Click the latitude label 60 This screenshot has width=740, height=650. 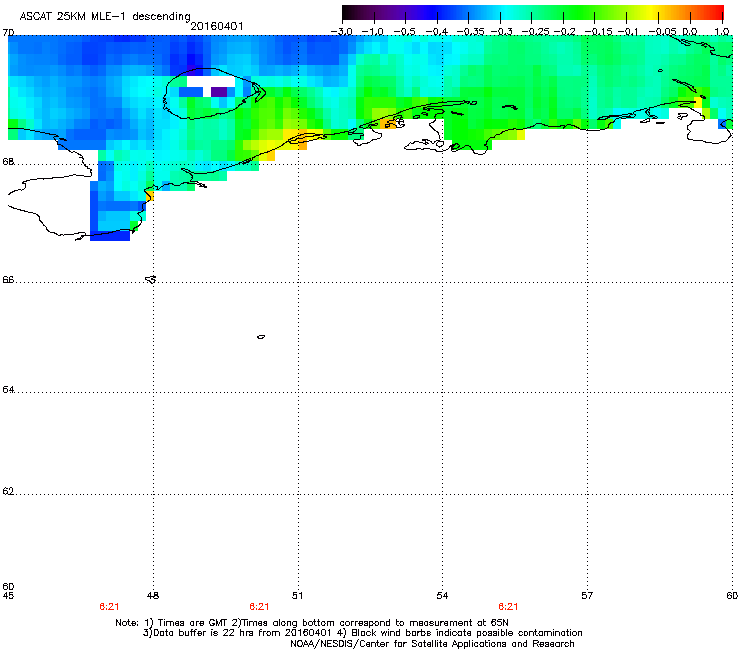pyautogui.click(x=8, y=586)
